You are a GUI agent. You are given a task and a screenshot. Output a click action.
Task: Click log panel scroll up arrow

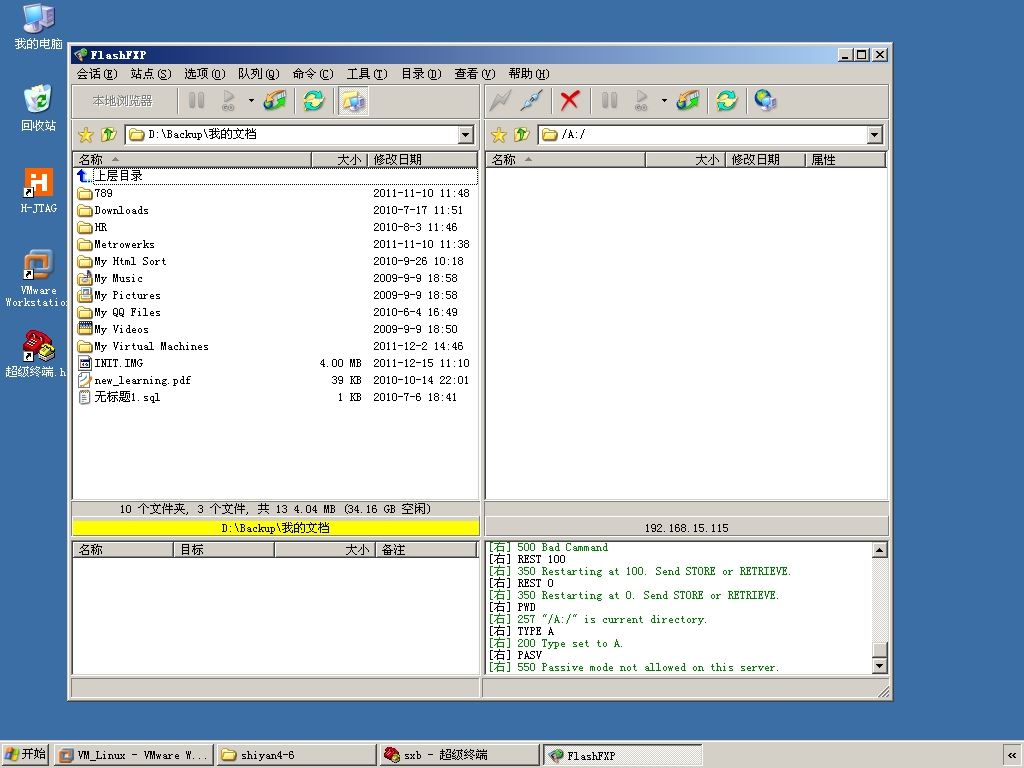pos(880,550)
